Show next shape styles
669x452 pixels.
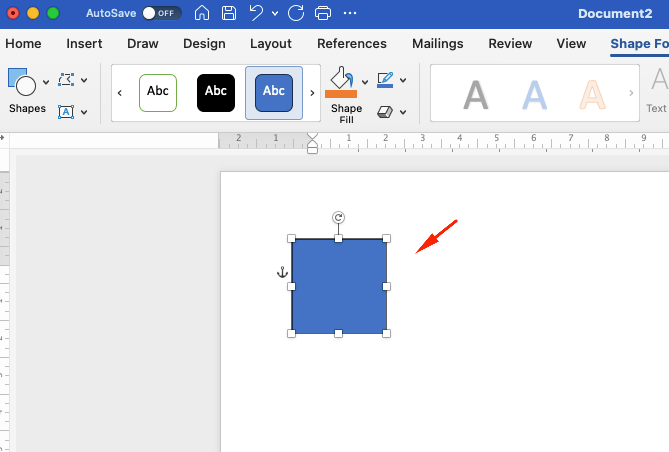pyautogui.click(x=312, y=93)
